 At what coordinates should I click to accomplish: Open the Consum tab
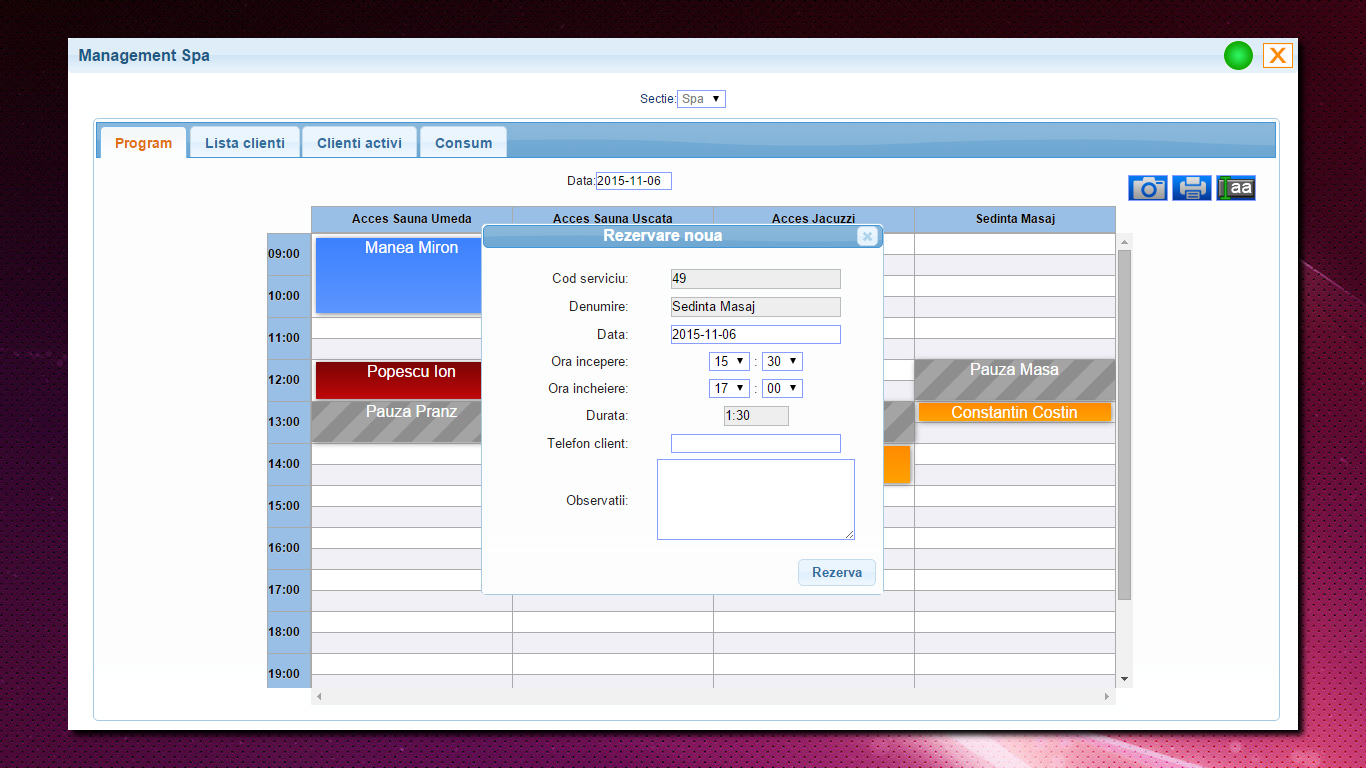tap(463, 143)
